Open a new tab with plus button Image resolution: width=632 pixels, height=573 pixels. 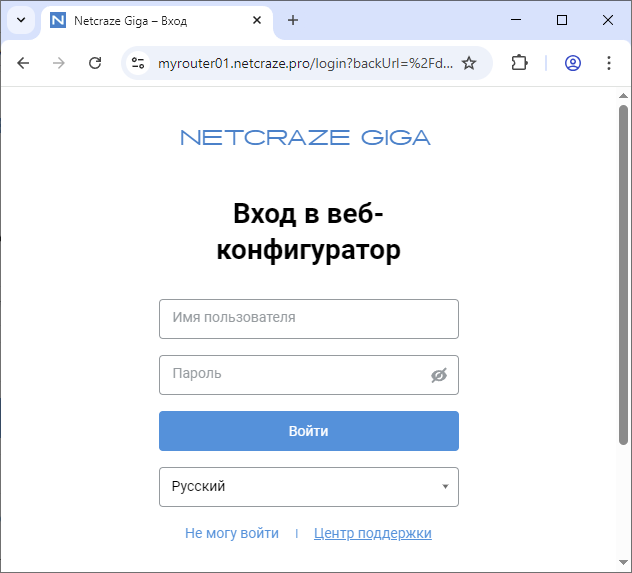pyautogui.click(x=293, y=20)
